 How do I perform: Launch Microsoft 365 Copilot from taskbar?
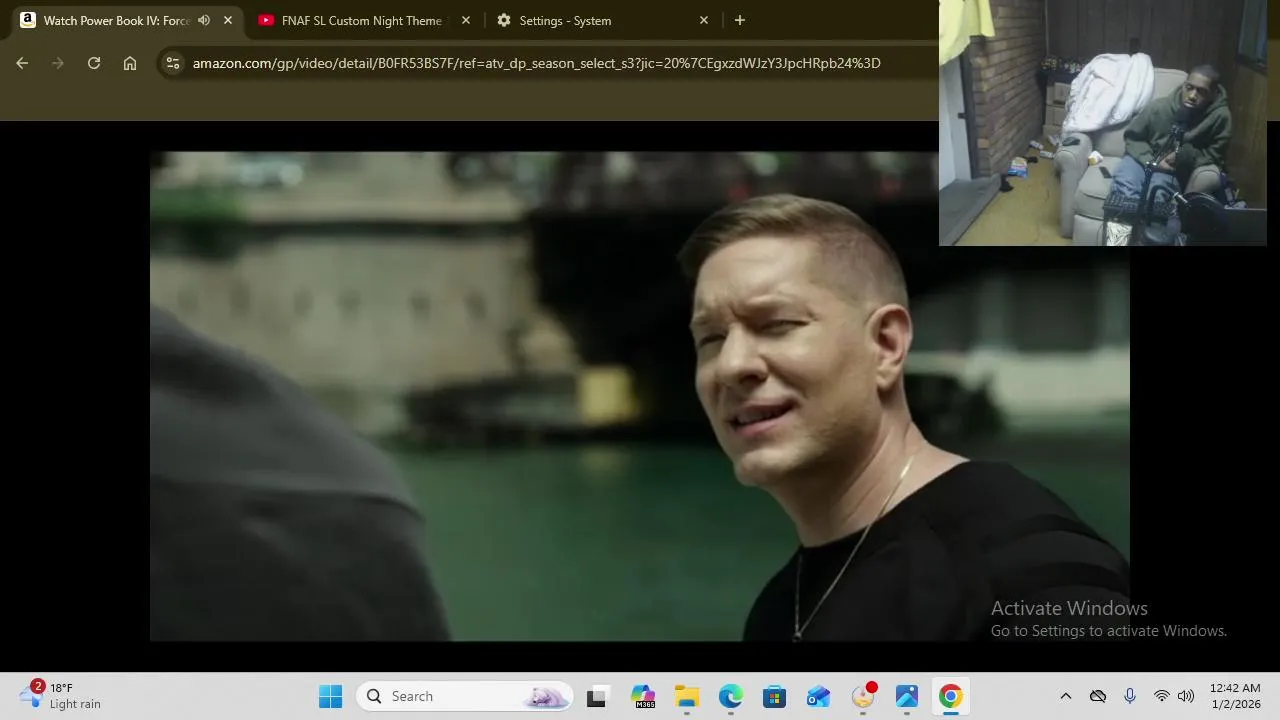(643, 696)
